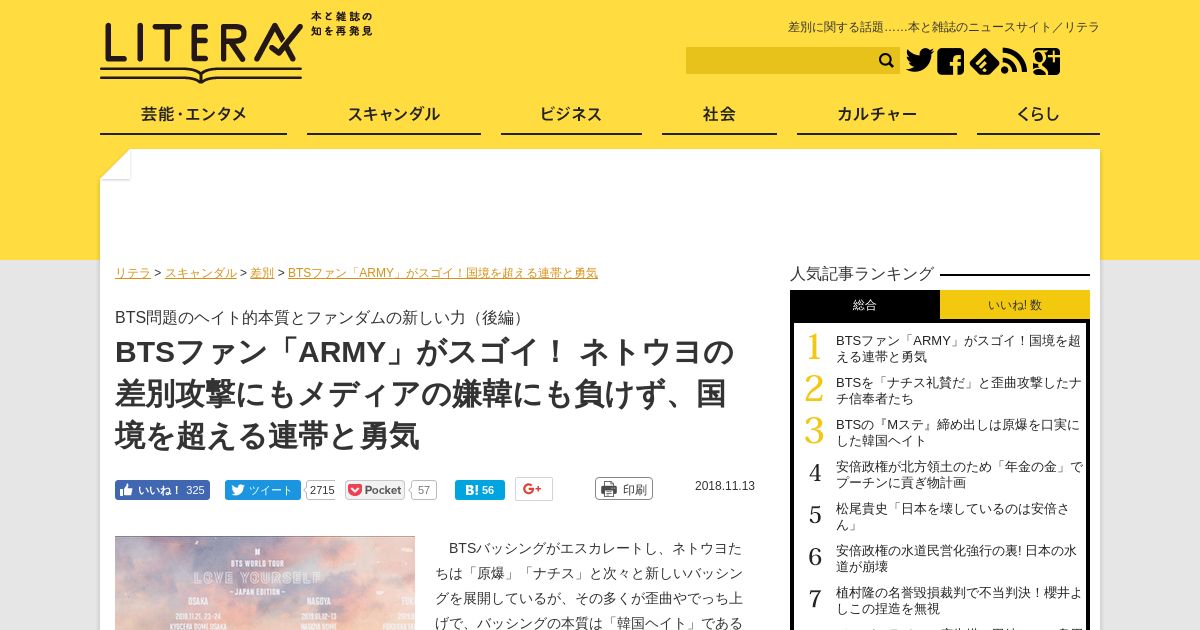Image resolution: width=1200 pixels, height=630 pixels.
Task: Go to スキャンダル breadcrumb link
Action: point(201,273)
